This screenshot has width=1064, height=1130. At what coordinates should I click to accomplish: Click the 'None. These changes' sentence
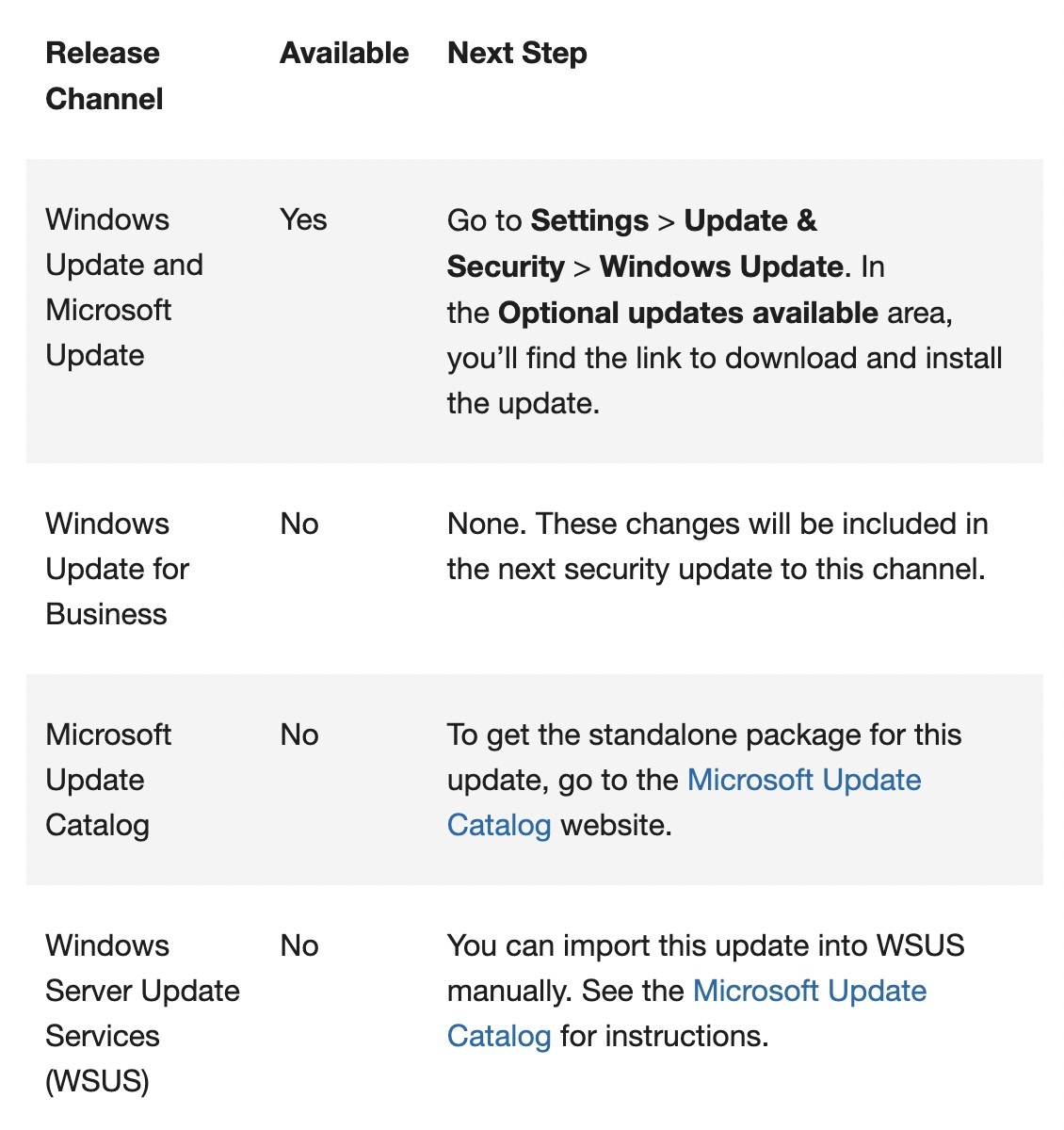click(717, 546)
